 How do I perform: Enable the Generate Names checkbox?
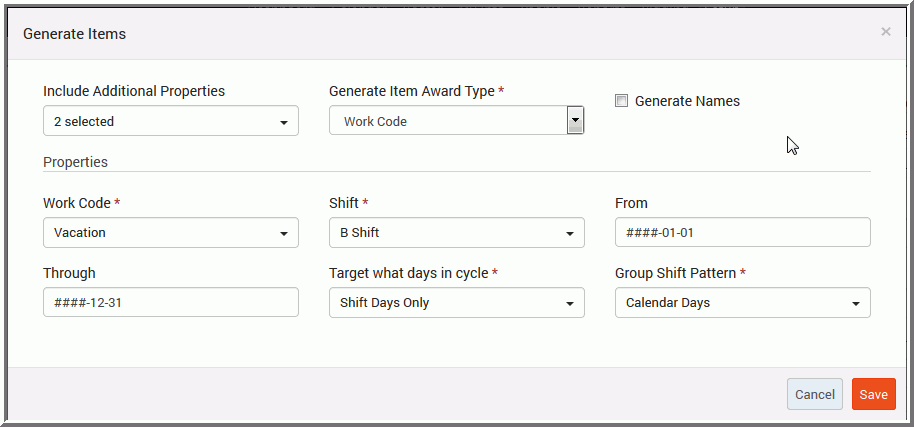[621, 101]
